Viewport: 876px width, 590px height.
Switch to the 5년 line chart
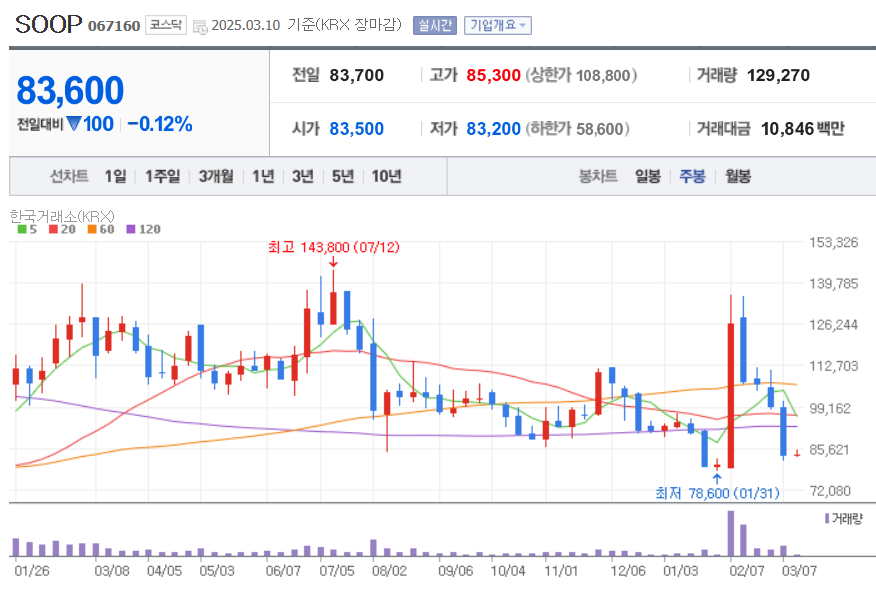[343, 177]
